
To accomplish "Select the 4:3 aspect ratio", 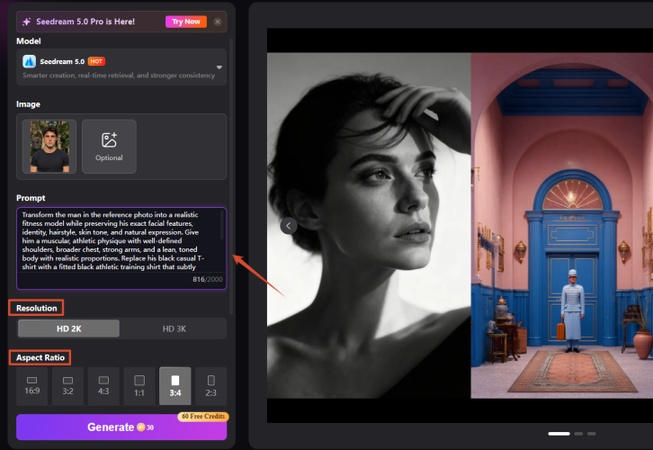I will click(104, 385).
